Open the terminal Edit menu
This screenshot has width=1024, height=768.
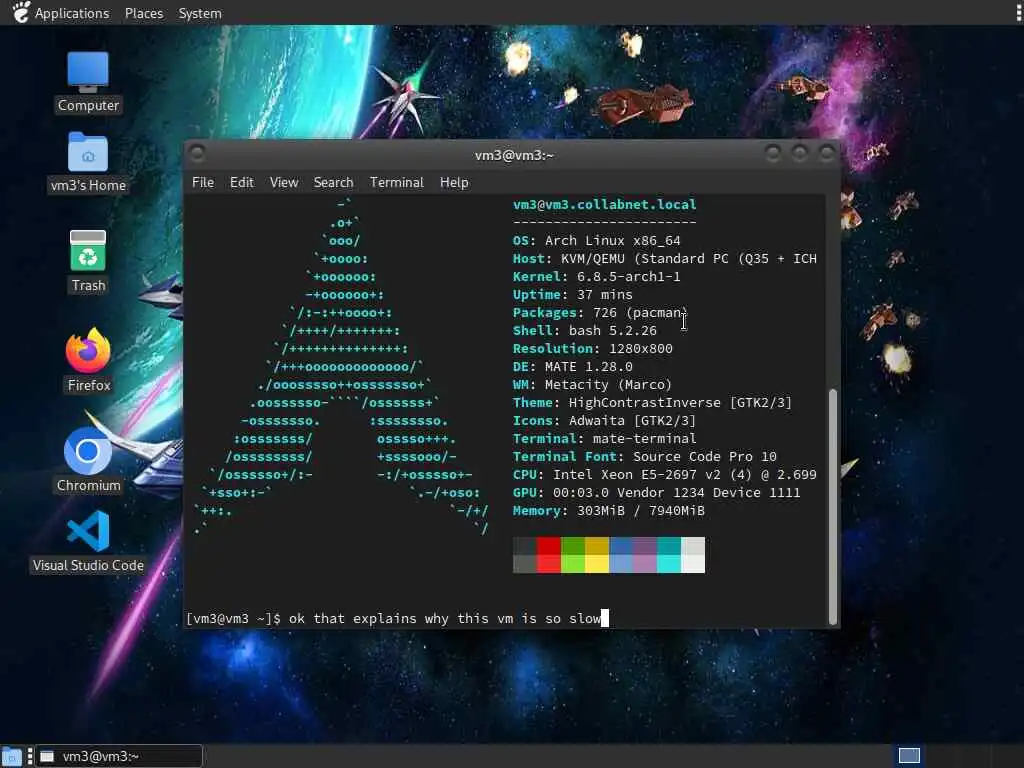pyautogui.click(x=241, y=182)
